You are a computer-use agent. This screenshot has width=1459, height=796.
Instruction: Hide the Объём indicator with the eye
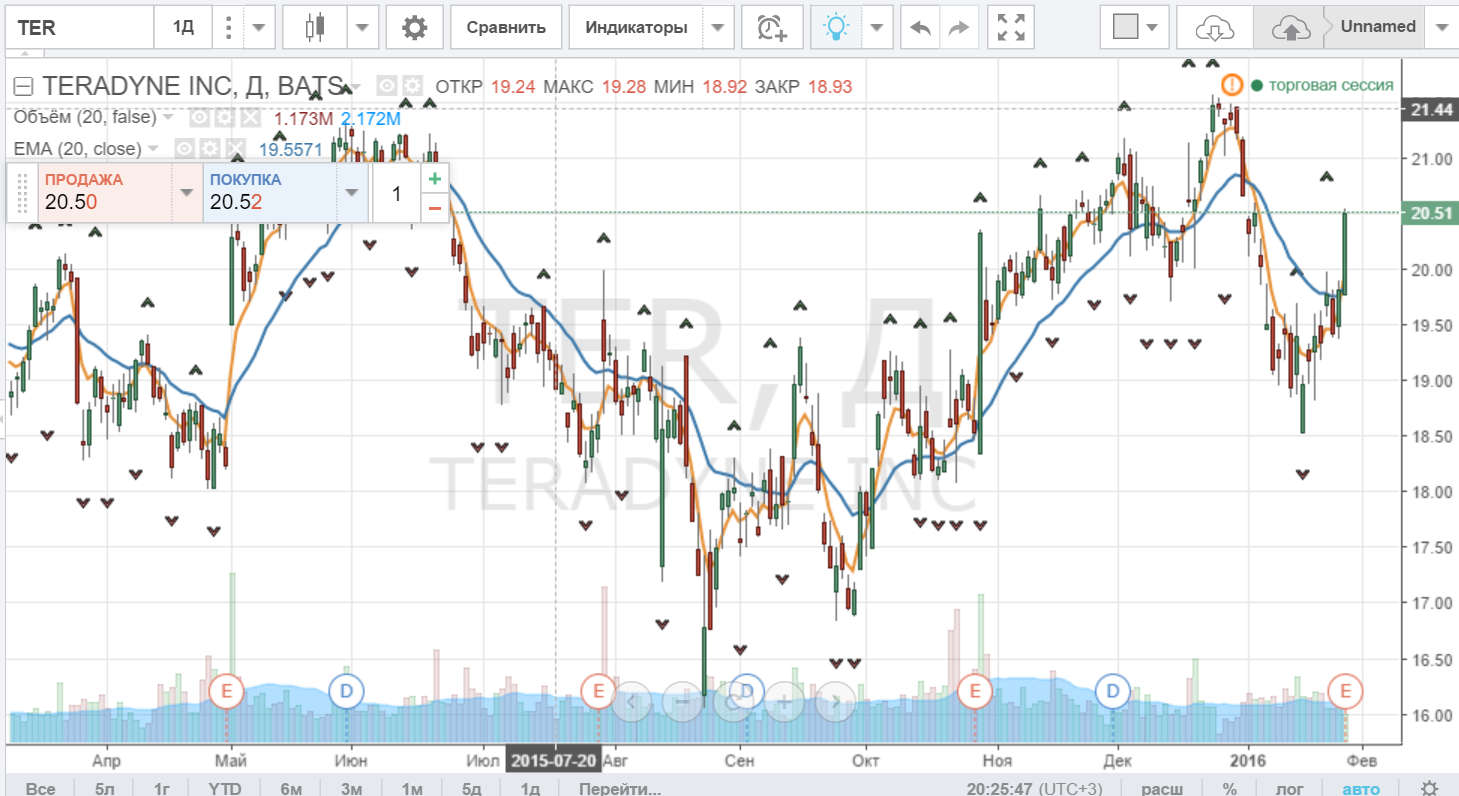pyautogui.click(x=200, y=118)
